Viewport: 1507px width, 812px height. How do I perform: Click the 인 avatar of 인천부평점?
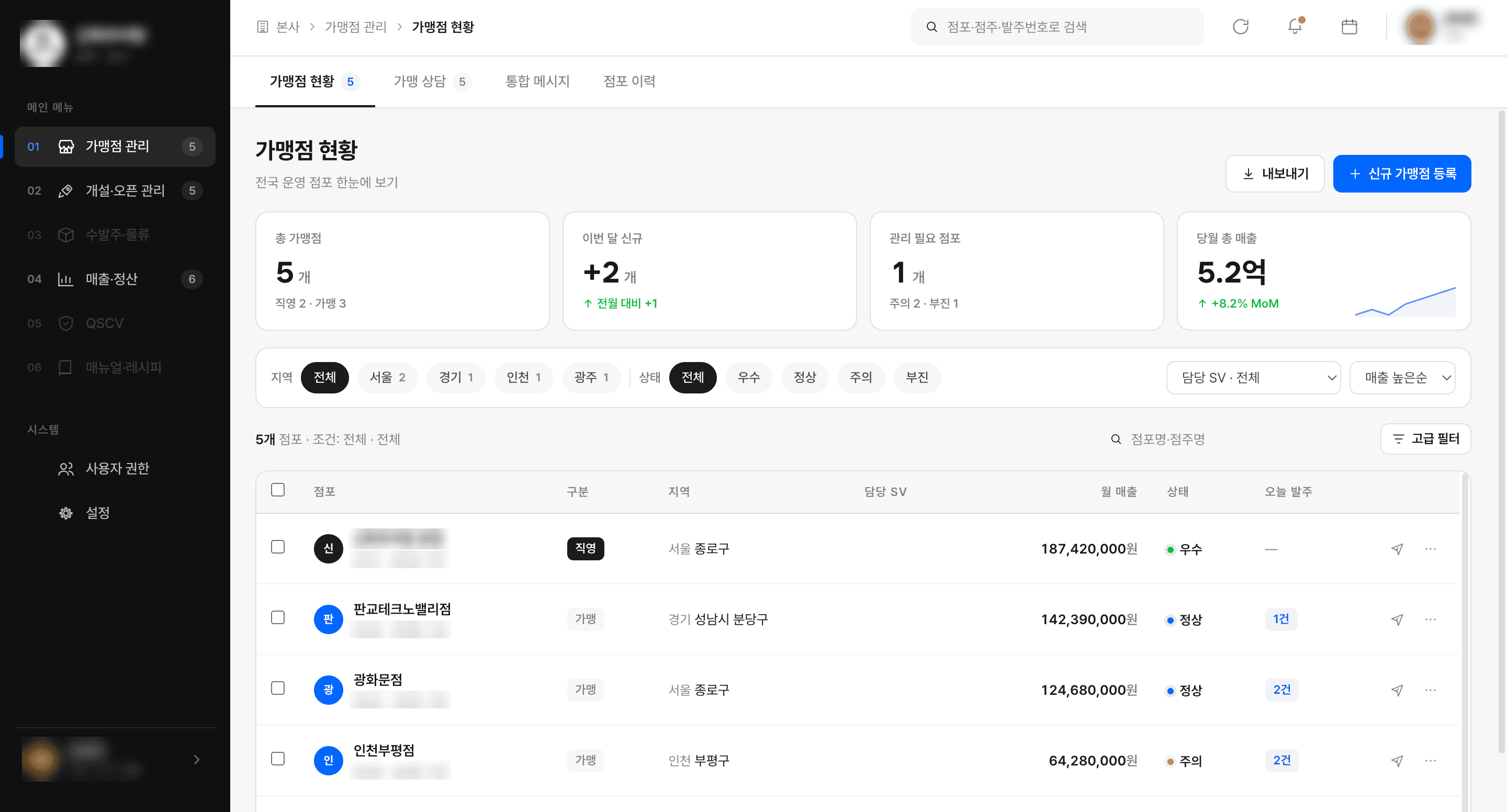coord(328,761)
